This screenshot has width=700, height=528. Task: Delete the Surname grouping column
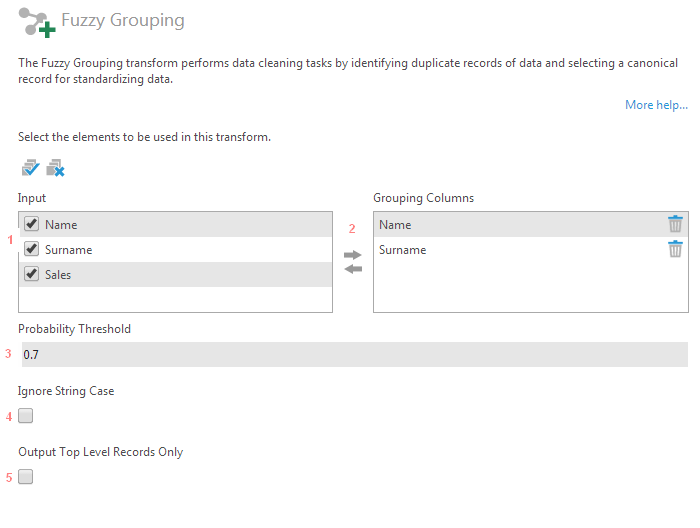pyautogui.click(x=675, y=249)
